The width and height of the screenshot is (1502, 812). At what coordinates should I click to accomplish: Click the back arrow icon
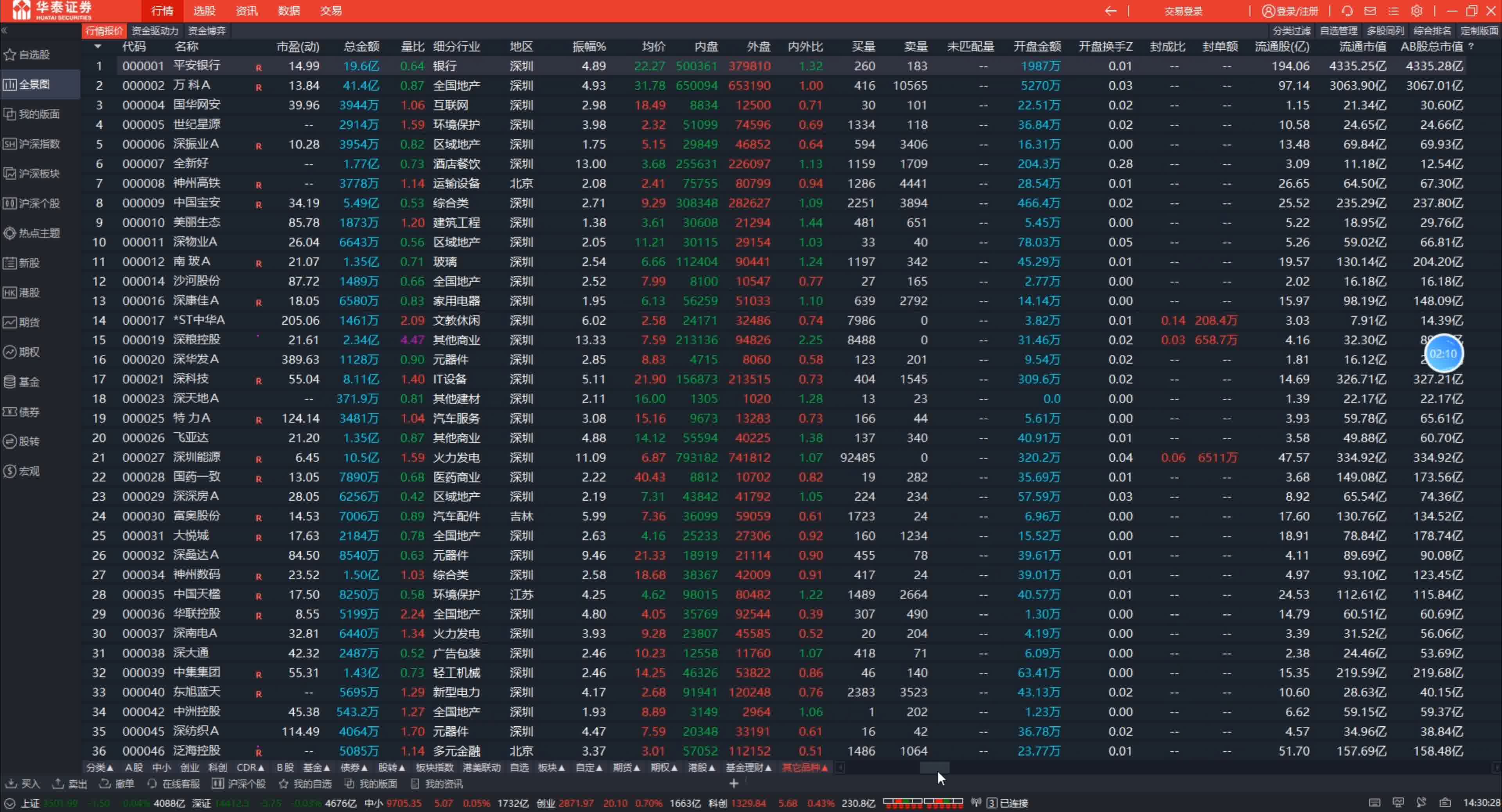[1111, 11]
